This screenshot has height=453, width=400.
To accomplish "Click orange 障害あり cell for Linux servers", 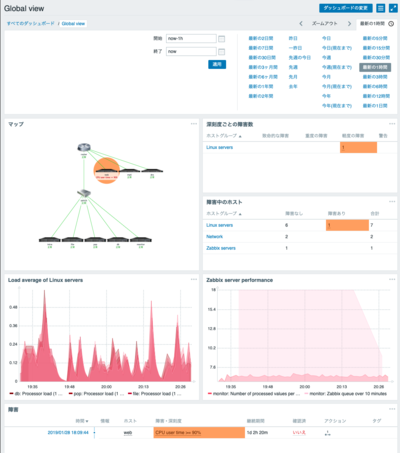I will pyautogui.click(x=347, y=225).
